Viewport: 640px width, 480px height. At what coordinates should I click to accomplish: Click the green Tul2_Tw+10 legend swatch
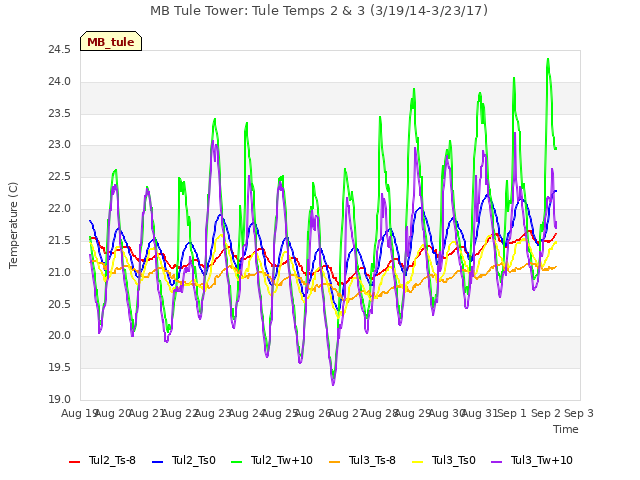[x=237, y=462]
